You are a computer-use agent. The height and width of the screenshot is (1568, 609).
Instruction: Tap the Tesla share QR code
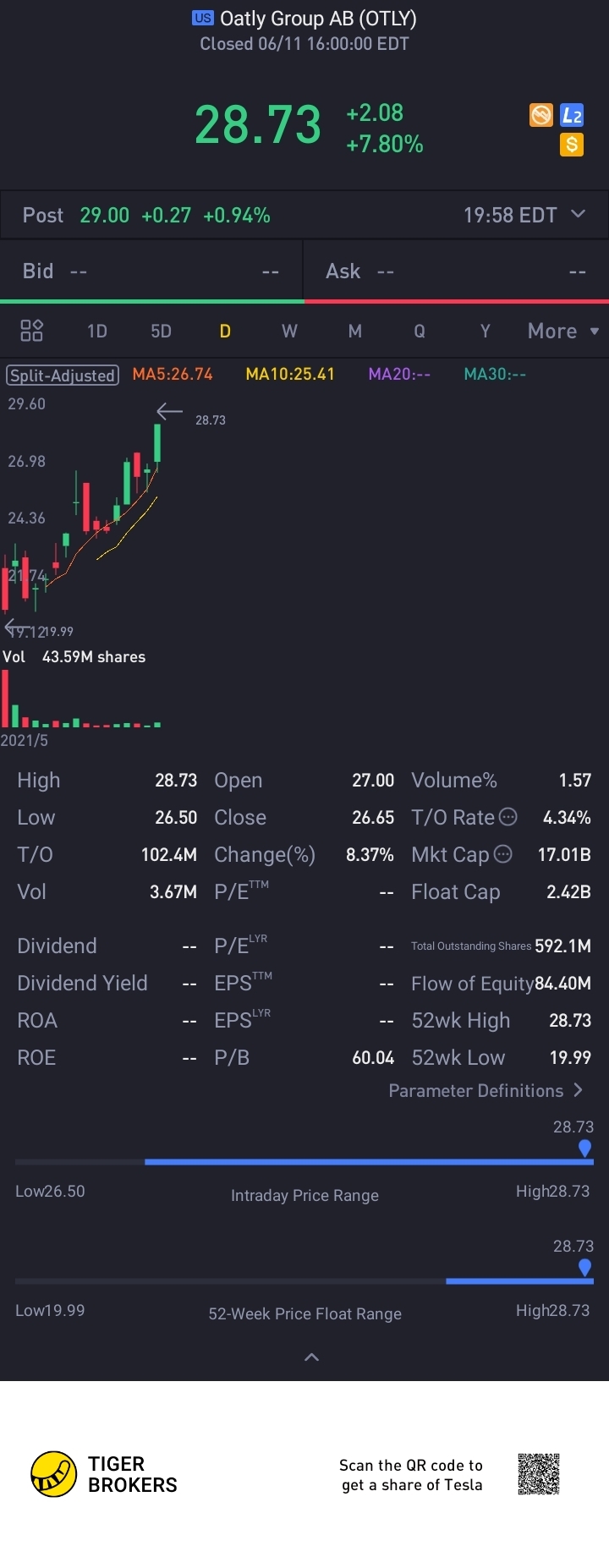[x=539, y=1474]
